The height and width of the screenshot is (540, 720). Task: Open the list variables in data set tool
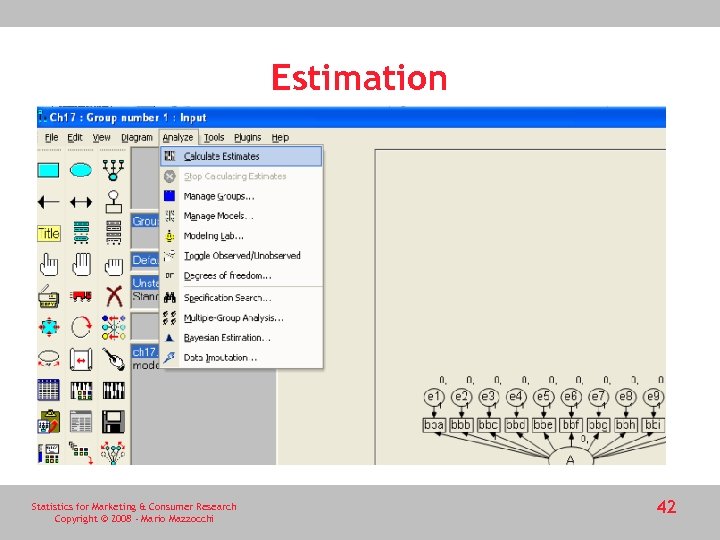(x=113, y=232)
